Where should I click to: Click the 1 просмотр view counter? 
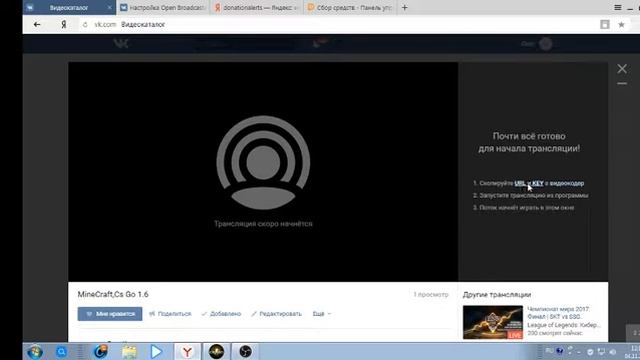click(431, 294)
